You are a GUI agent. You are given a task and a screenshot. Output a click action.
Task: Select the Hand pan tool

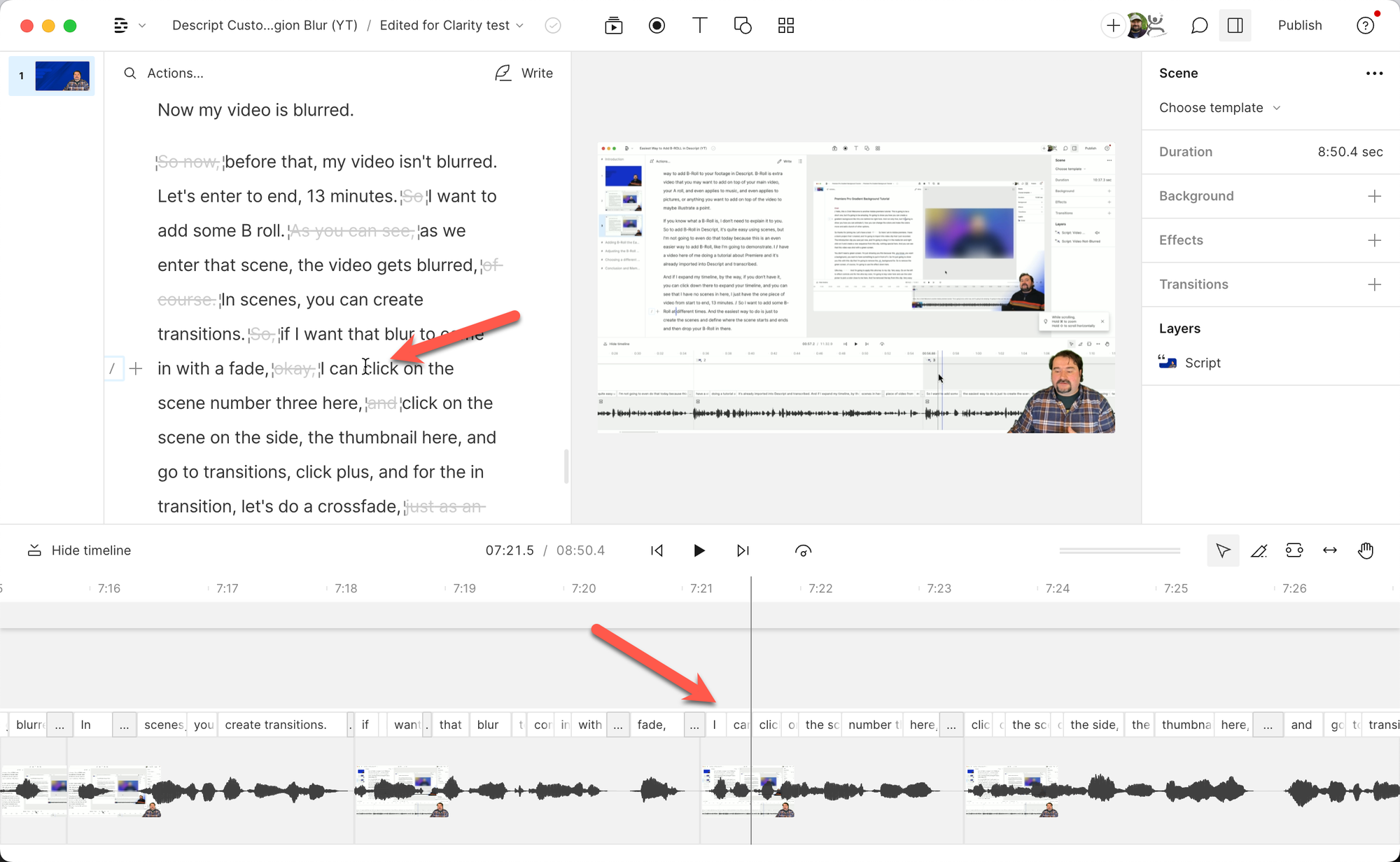pyautogui.click(x=1366, y=551)
